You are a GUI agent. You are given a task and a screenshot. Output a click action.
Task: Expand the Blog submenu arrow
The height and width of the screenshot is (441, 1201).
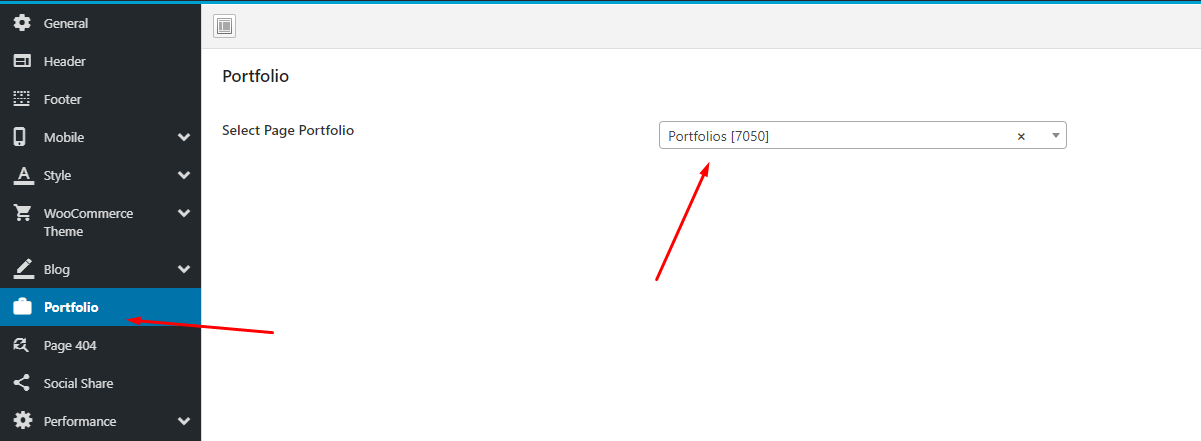point(184,269)
